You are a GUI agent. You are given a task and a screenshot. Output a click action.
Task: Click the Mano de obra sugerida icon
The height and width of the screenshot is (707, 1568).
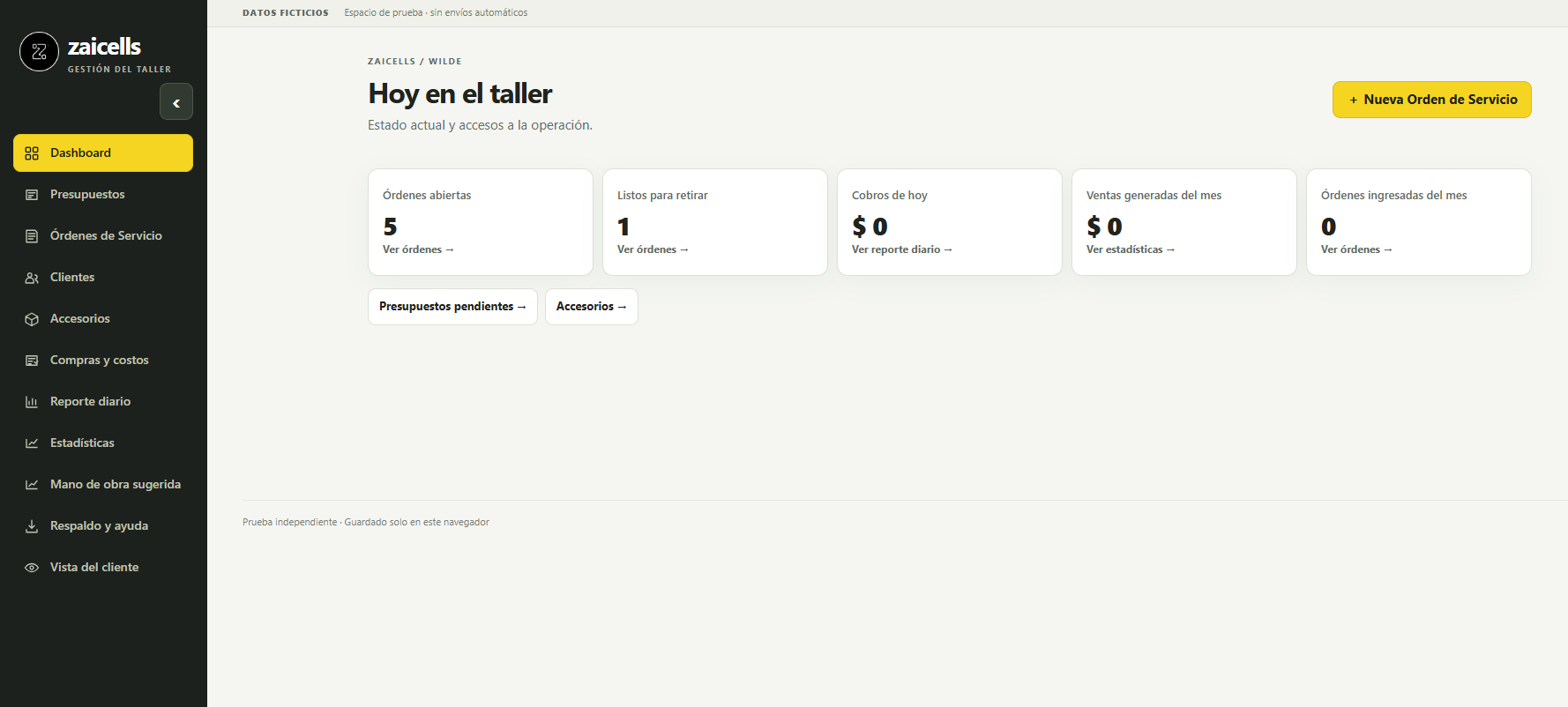pyautogui.click(x=32, y=485)
